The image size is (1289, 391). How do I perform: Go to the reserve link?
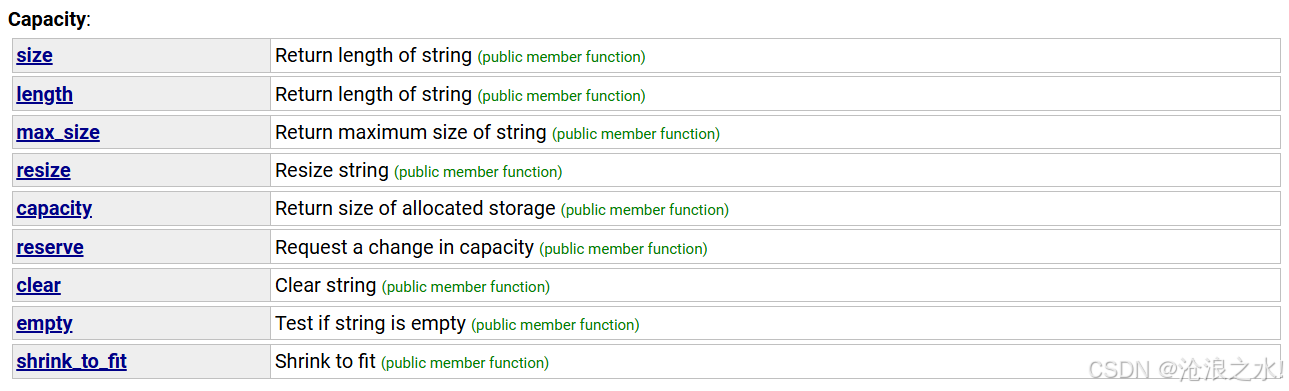coord(50,247)
